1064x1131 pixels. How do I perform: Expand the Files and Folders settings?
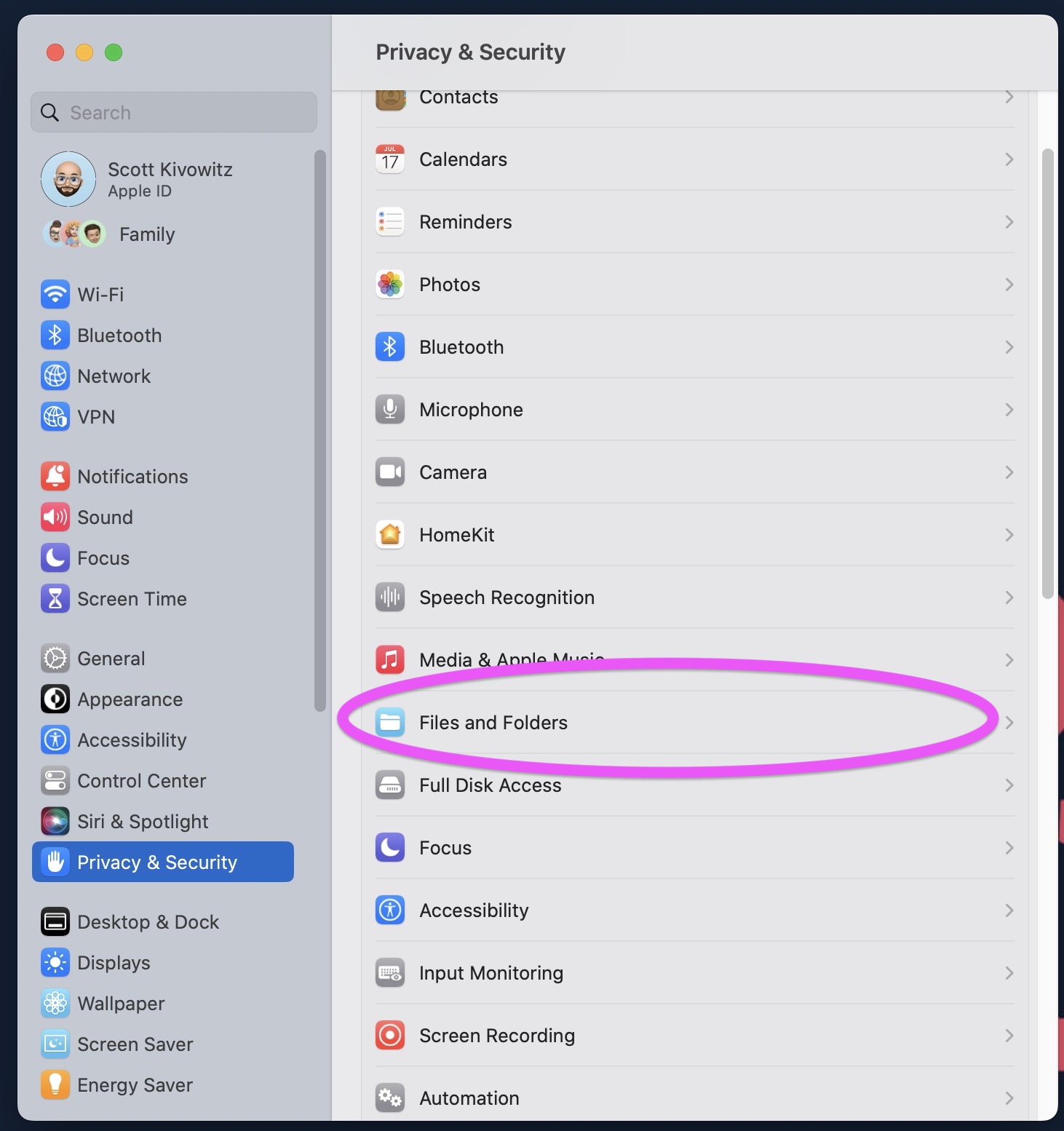pos(1009,722)
